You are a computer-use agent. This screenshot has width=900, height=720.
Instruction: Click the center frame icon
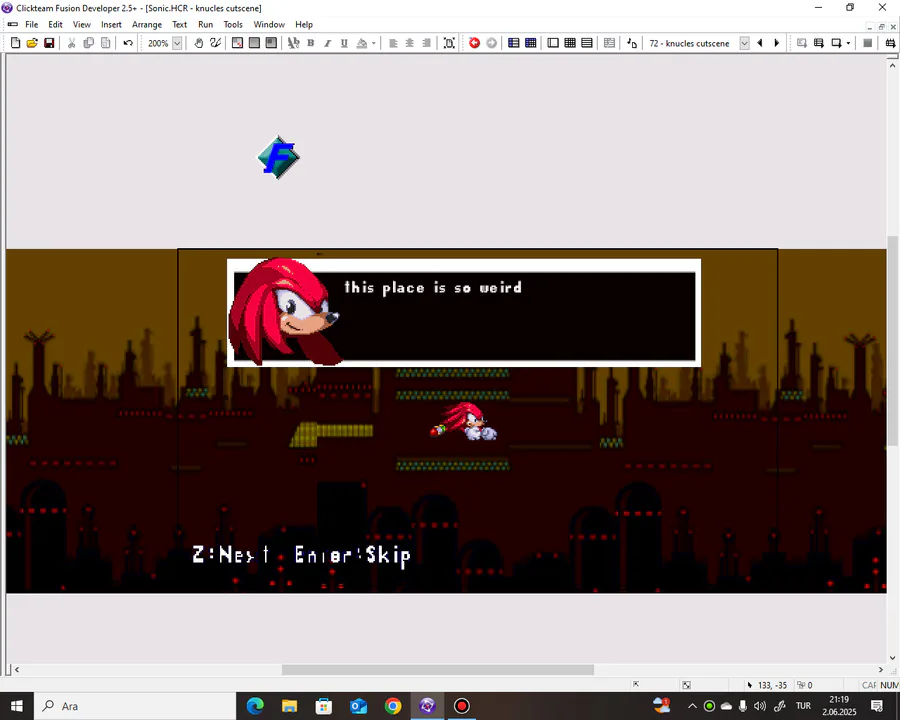[449, 43]
